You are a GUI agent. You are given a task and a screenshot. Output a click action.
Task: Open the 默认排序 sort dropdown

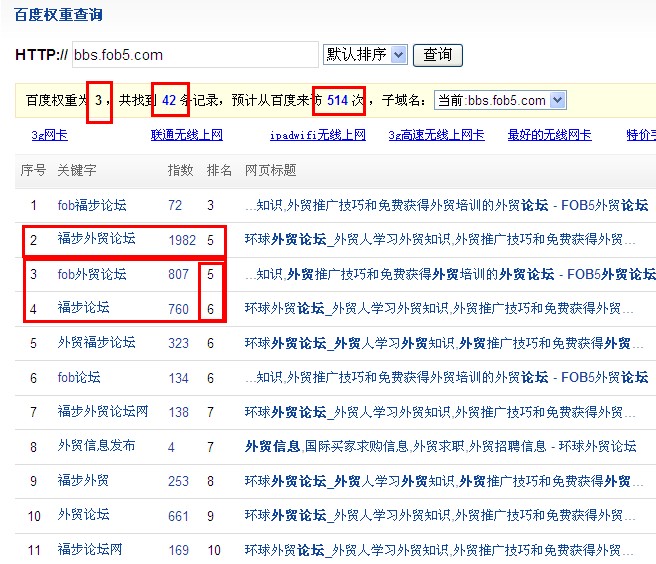click(365, 54)
